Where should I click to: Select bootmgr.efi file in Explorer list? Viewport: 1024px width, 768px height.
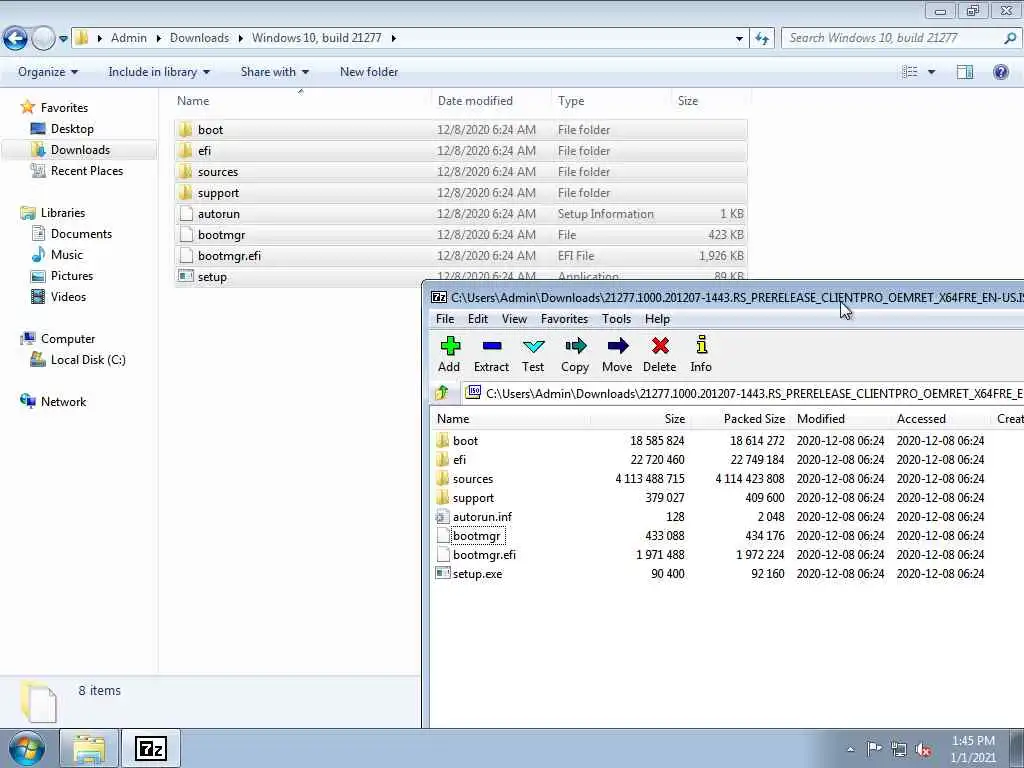click(x=461, y=255)
